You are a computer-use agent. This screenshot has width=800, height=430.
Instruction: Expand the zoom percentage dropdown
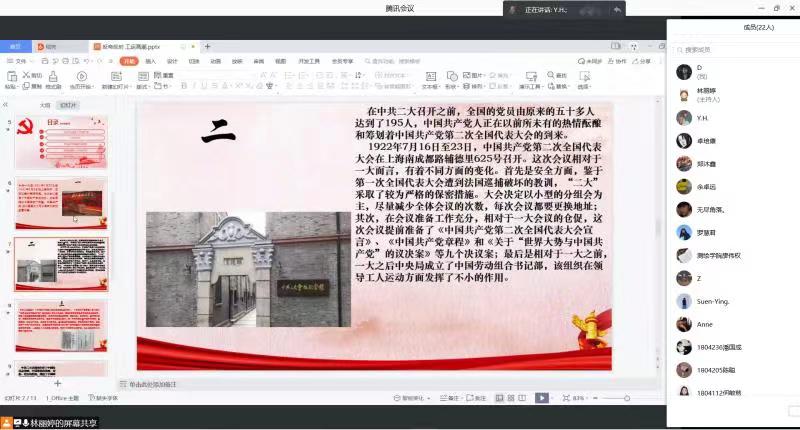(585, 398)
